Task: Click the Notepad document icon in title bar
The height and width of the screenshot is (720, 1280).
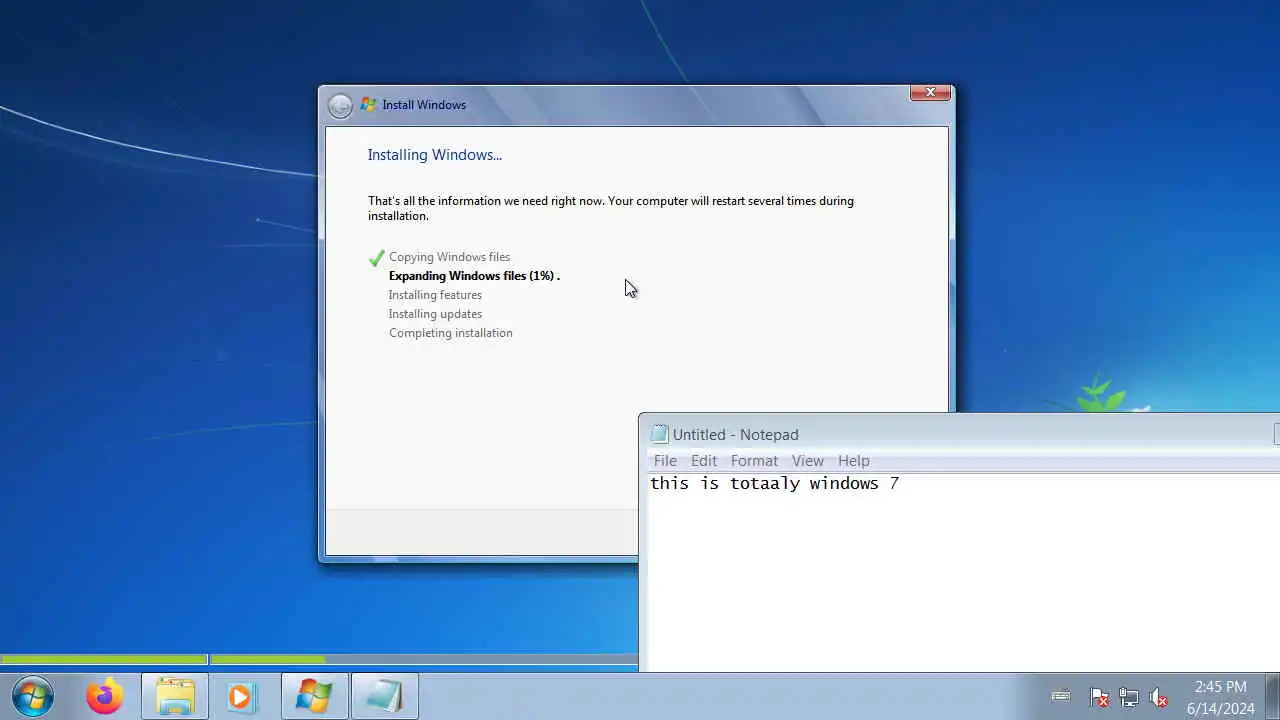Action: [659, 434]
